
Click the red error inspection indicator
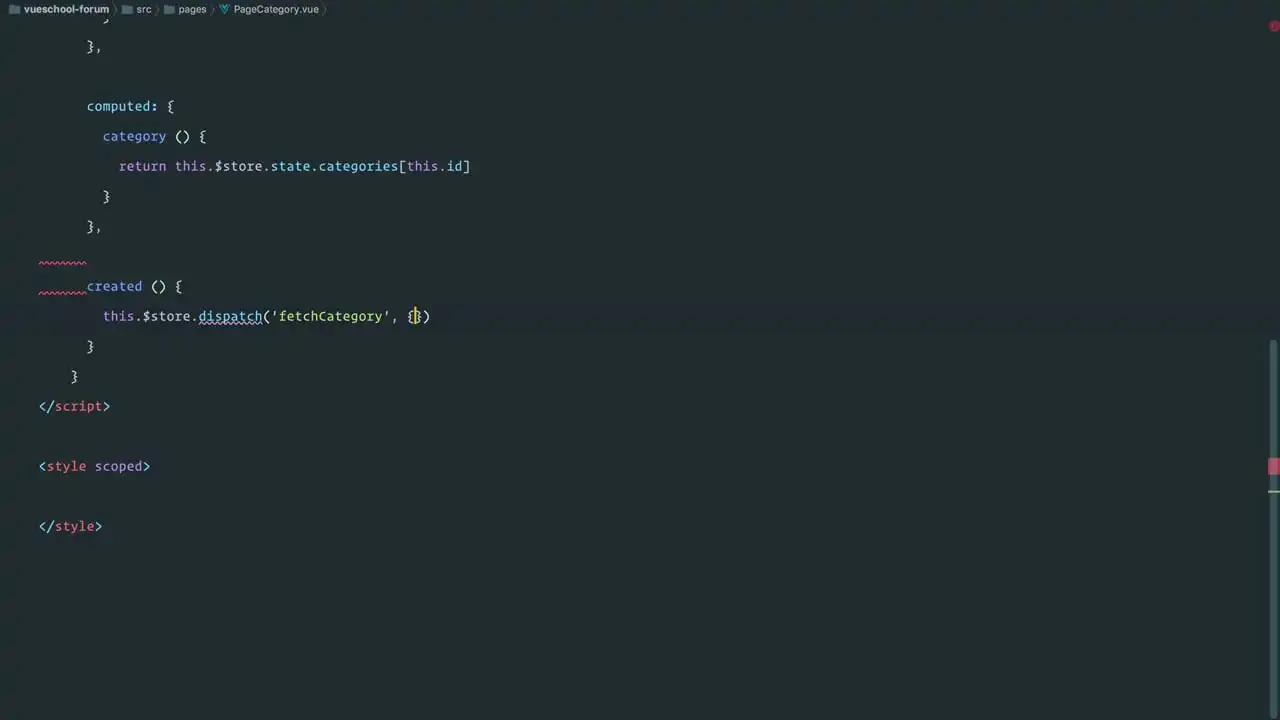click(1274, 26)
